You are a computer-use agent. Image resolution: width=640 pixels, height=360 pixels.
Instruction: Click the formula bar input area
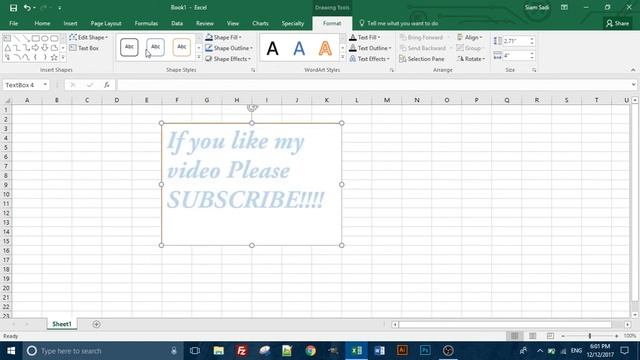coord(373,85)
